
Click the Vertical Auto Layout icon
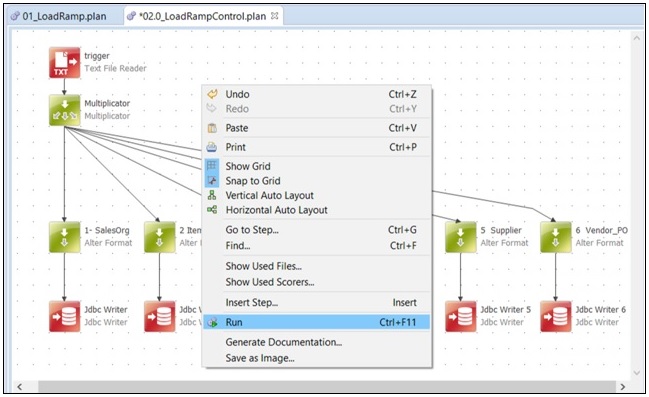tap(212, 195)
